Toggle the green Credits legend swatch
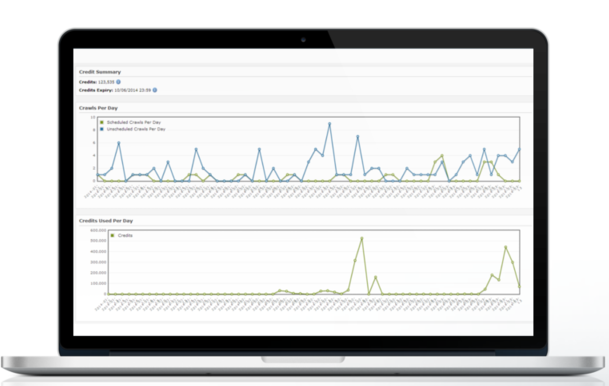The height and width of the screenshot is (386, 609). tap(112, 235)
